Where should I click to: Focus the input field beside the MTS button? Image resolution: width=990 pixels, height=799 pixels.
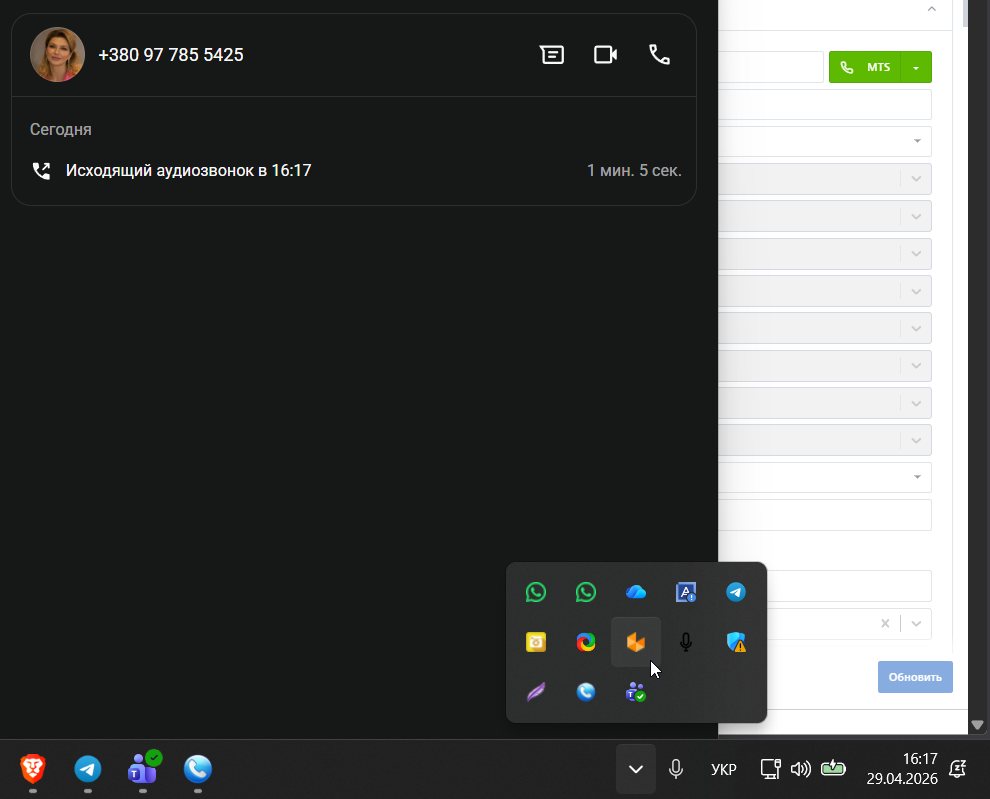tap(771, 67)
